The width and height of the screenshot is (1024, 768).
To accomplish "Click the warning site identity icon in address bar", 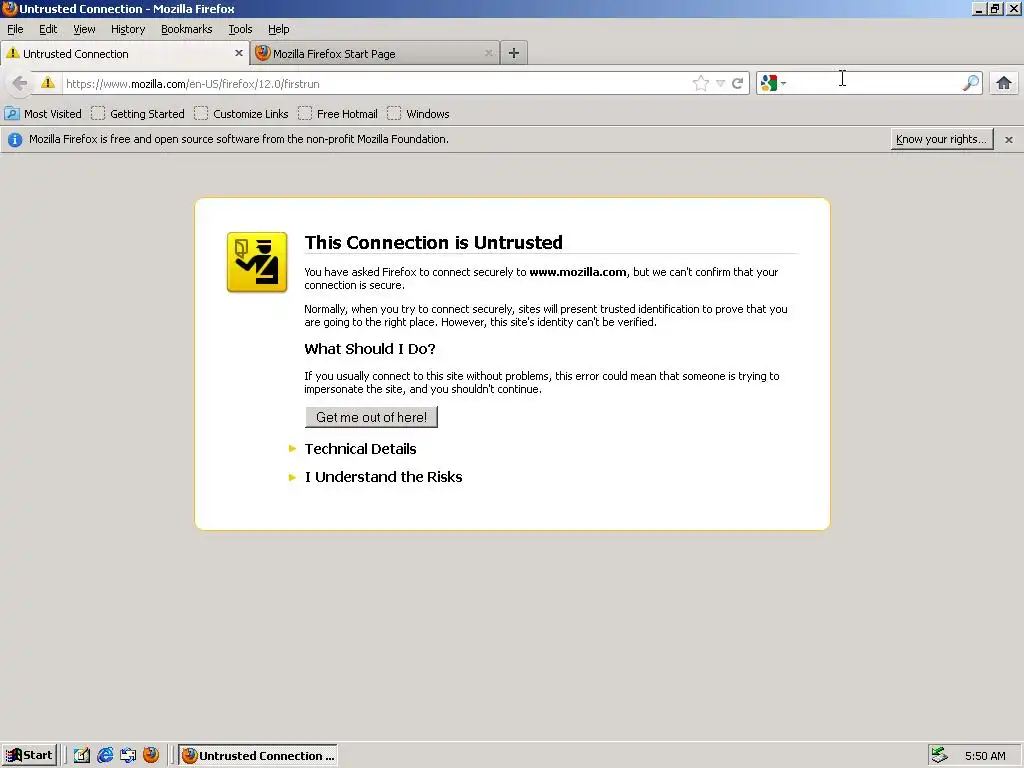I will (48, 83).
